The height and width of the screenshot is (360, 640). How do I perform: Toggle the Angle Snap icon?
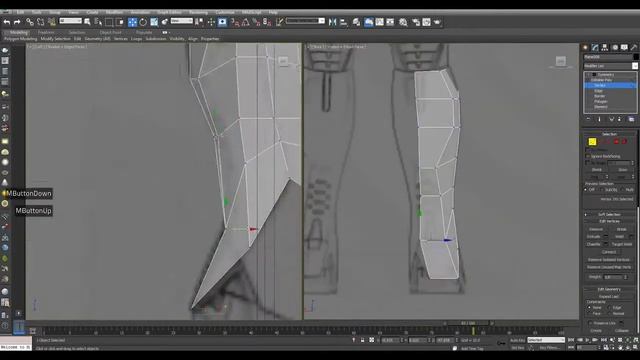(x=245, y=22)
